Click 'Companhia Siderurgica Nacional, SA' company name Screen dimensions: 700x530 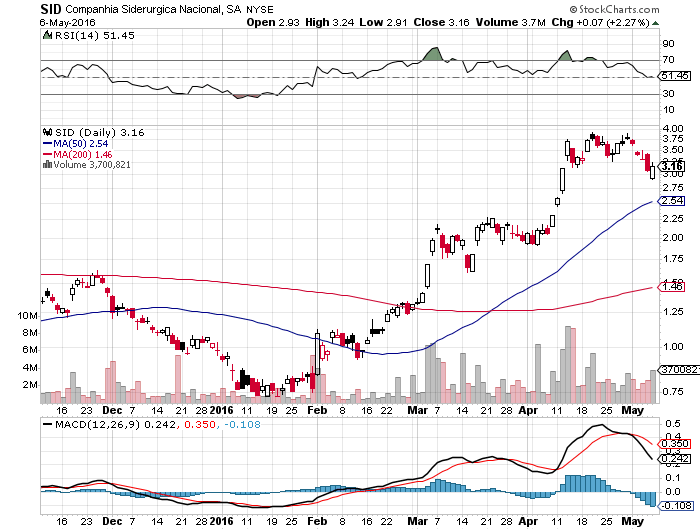point(153,9)
